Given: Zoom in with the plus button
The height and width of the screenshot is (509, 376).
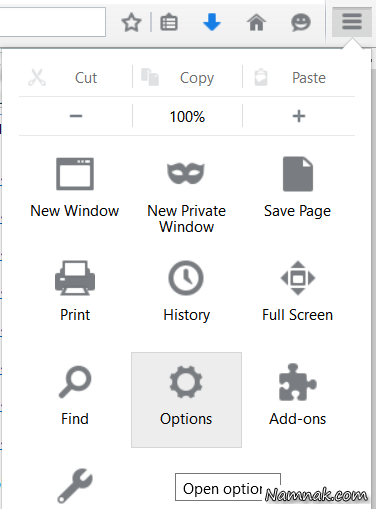Looking at the screenshot, I should click(299, 116).
